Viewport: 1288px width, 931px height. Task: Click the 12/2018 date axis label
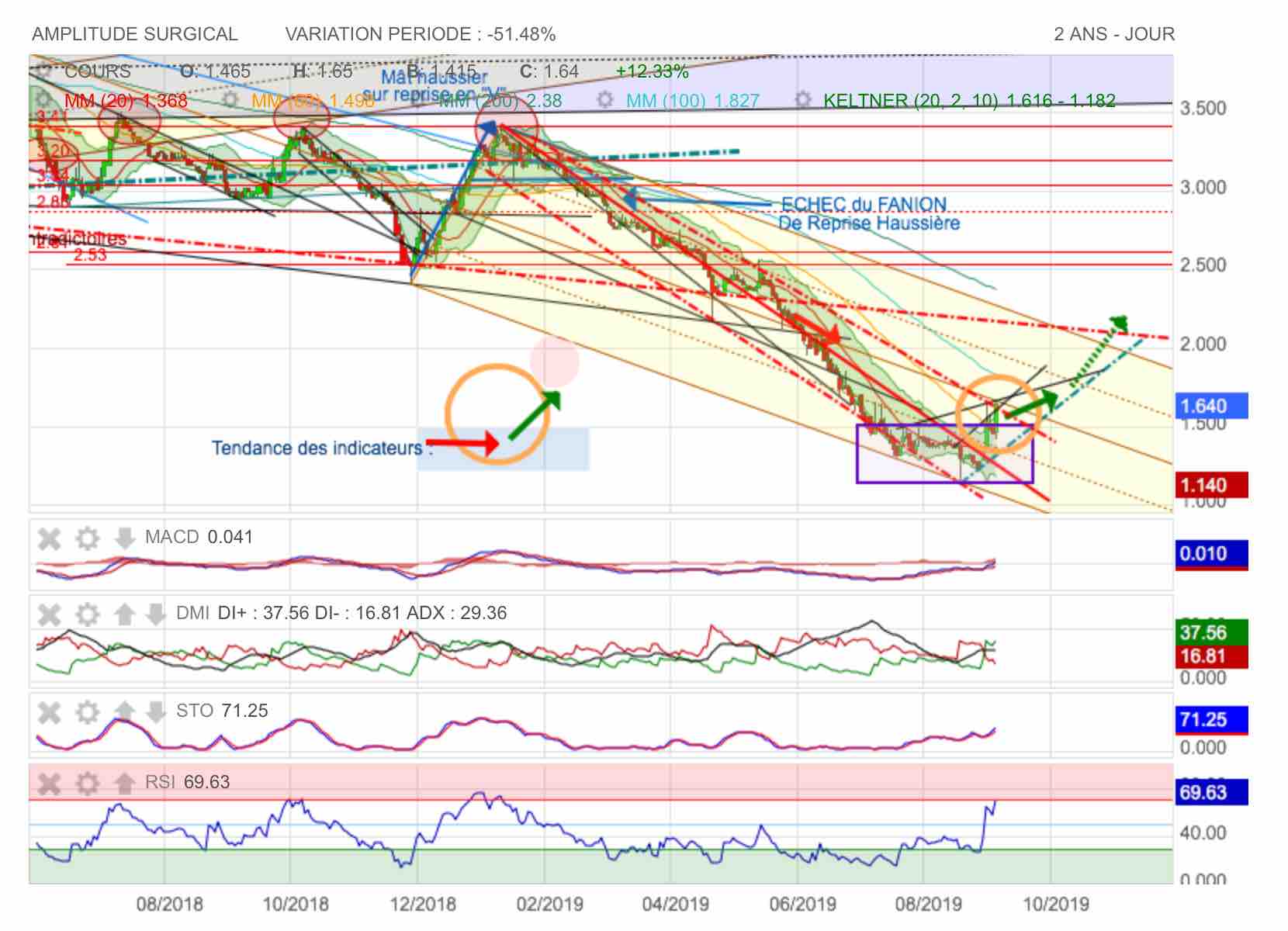coord(423,904)
